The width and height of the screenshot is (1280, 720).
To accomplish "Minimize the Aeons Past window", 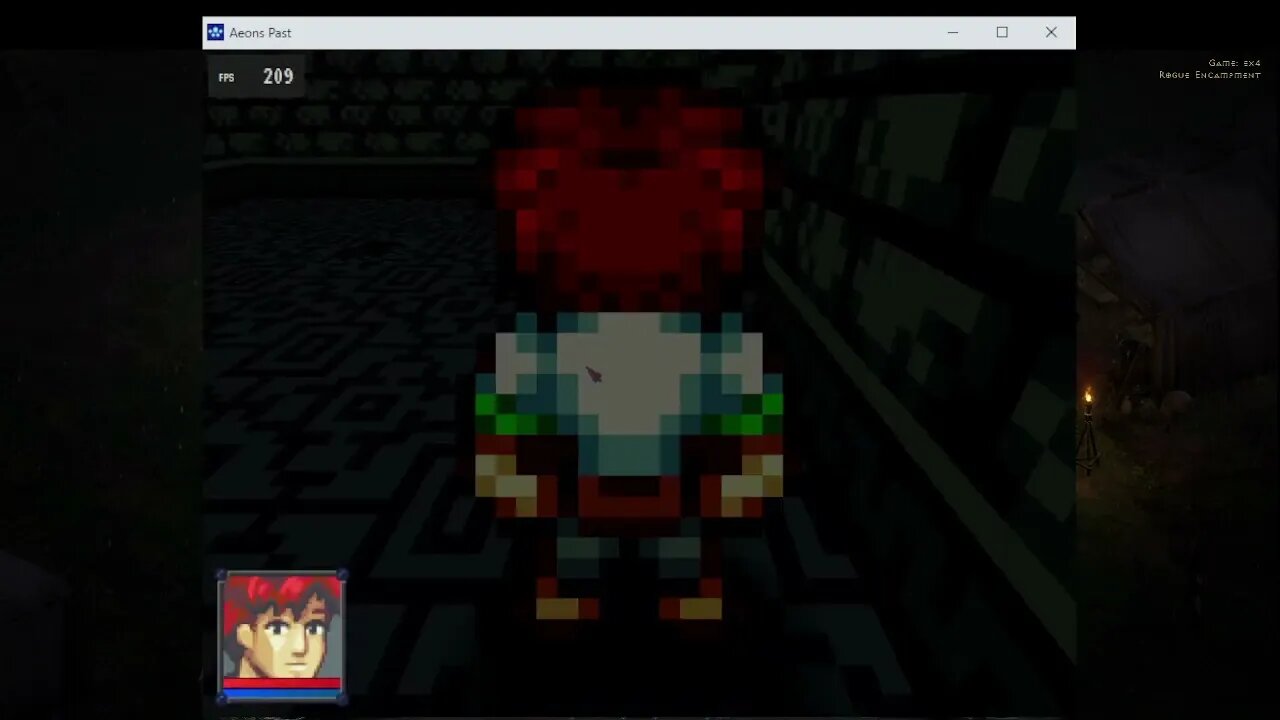I will coord(953,33).
